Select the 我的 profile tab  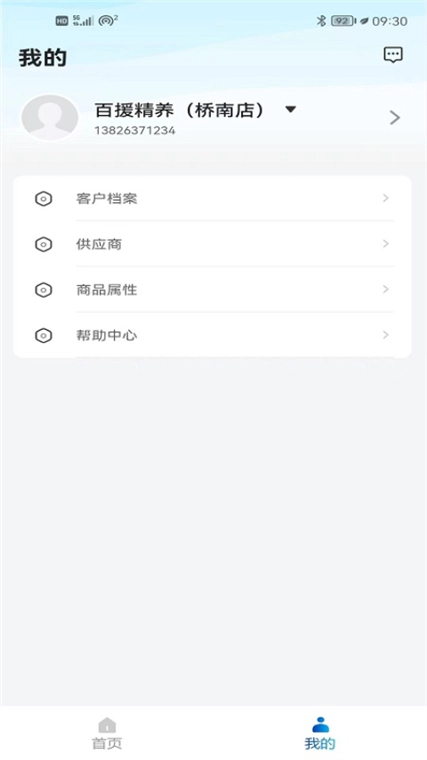tap(320, 733)
